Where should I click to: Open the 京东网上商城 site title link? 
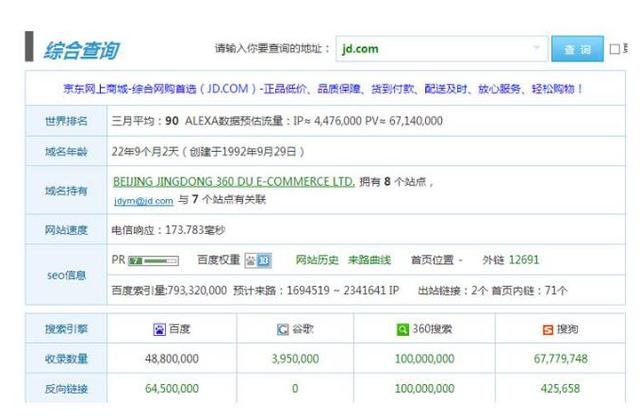click(x=323, y=89)
